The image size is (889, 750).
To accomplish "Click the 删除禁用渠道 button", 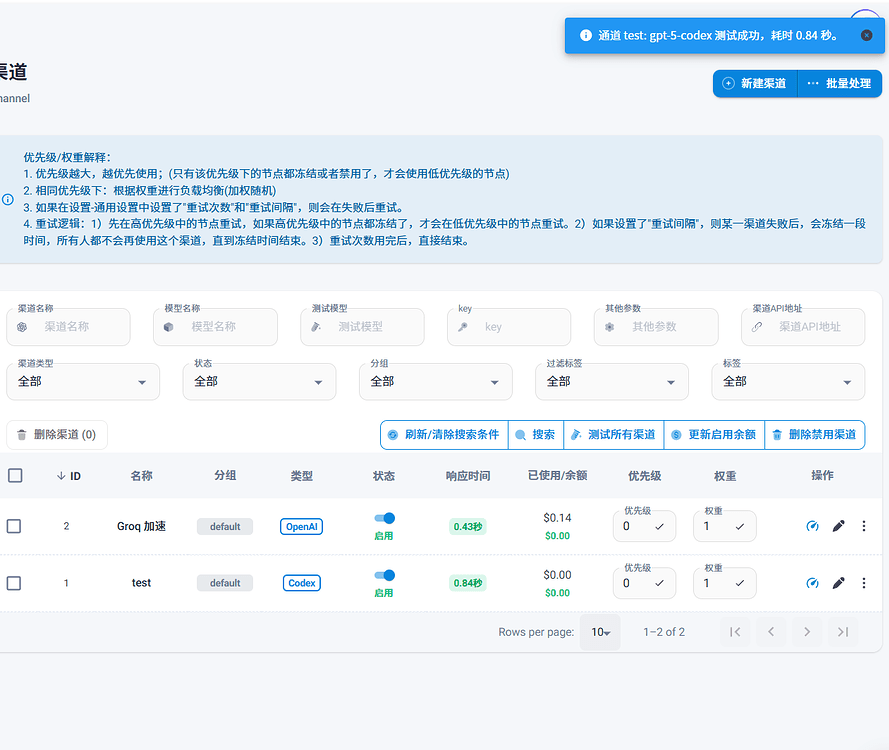I will [815, 435].
